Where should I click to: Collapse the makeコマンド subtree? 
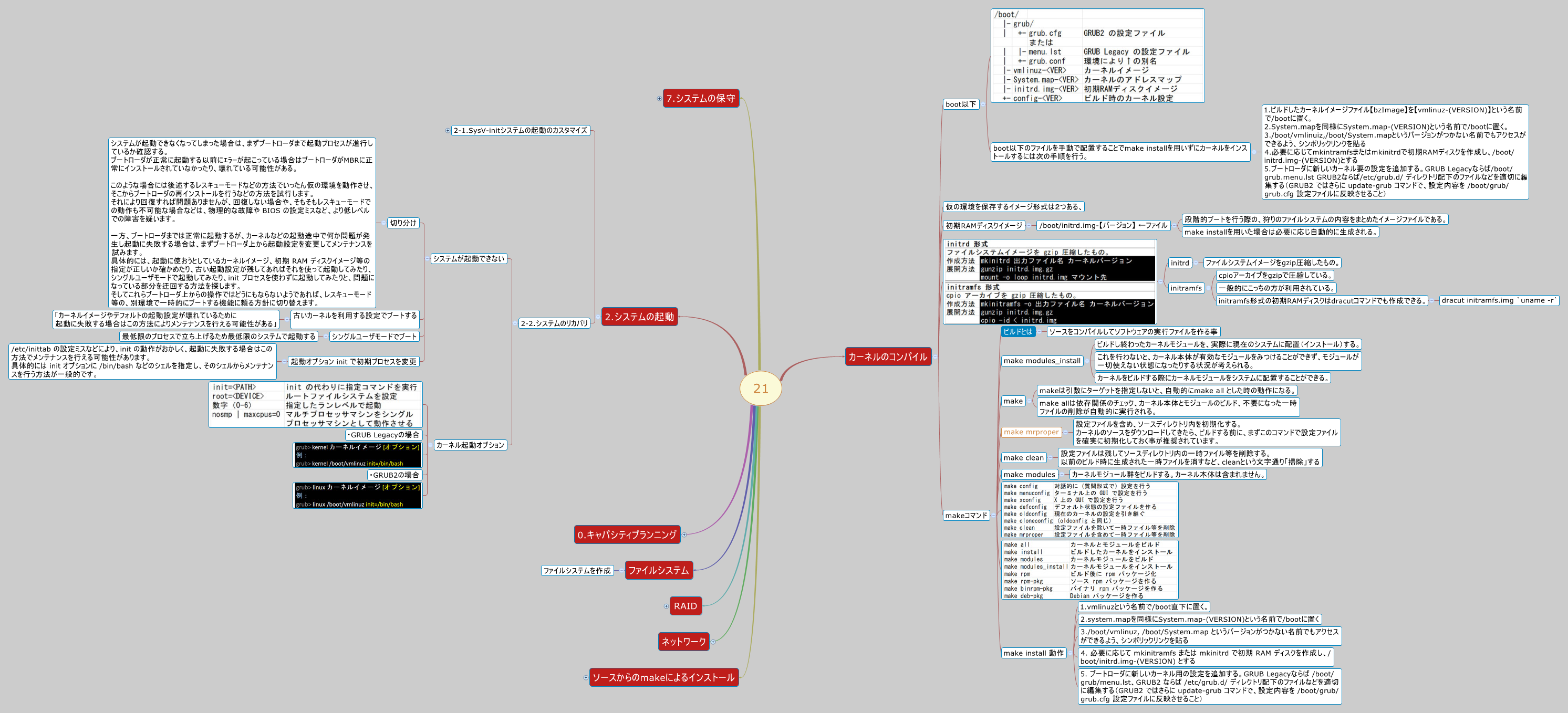(x=993, y=516)
